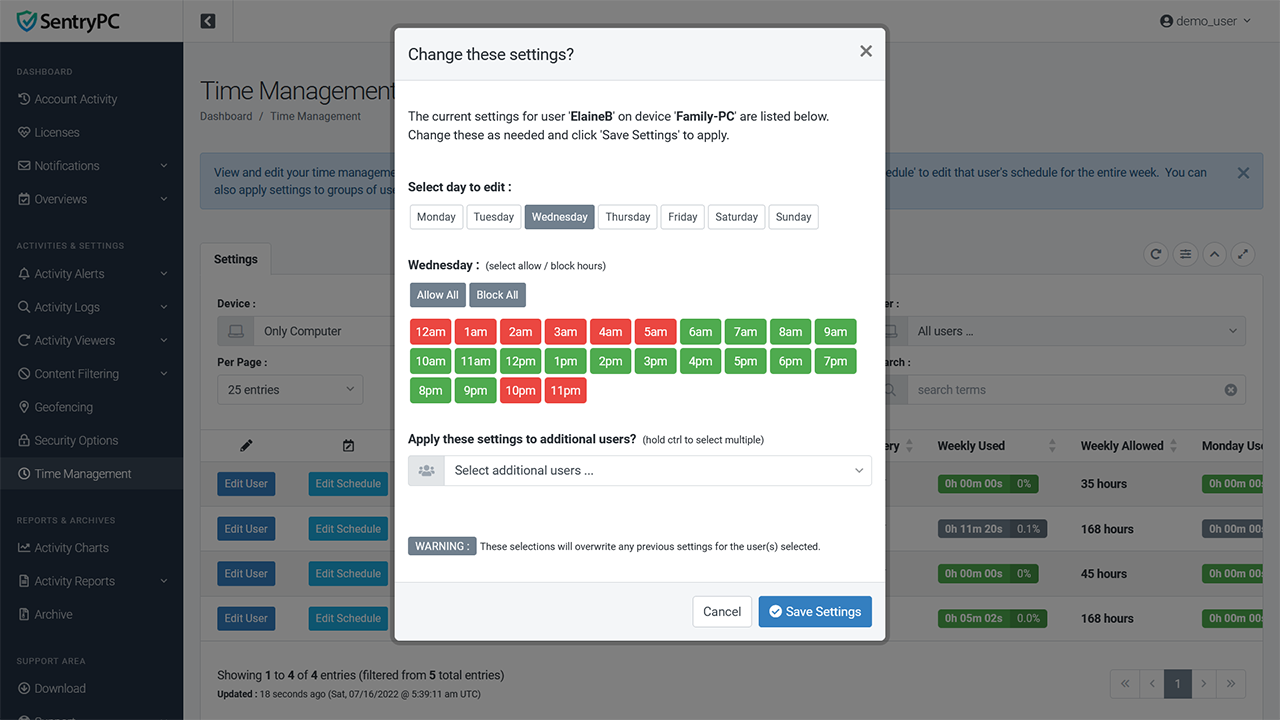Dismiss the blue info banner
The image size is (1280, 720).
point(1243,173)
